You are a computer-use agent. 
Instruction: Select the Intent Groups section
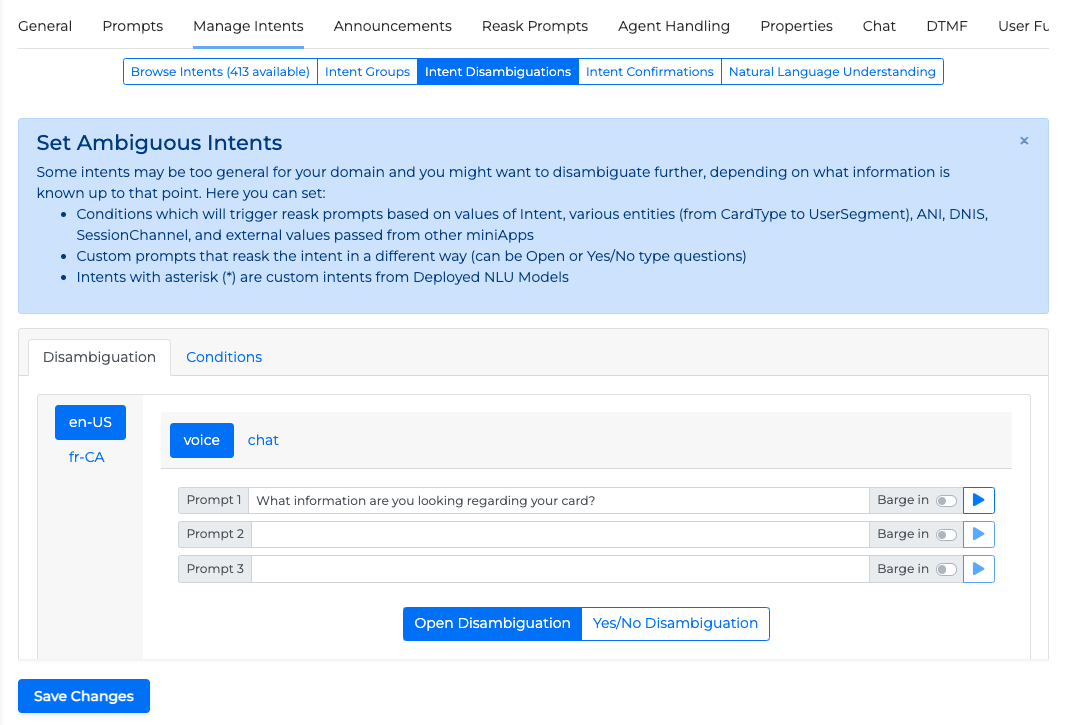coord(367,72)
